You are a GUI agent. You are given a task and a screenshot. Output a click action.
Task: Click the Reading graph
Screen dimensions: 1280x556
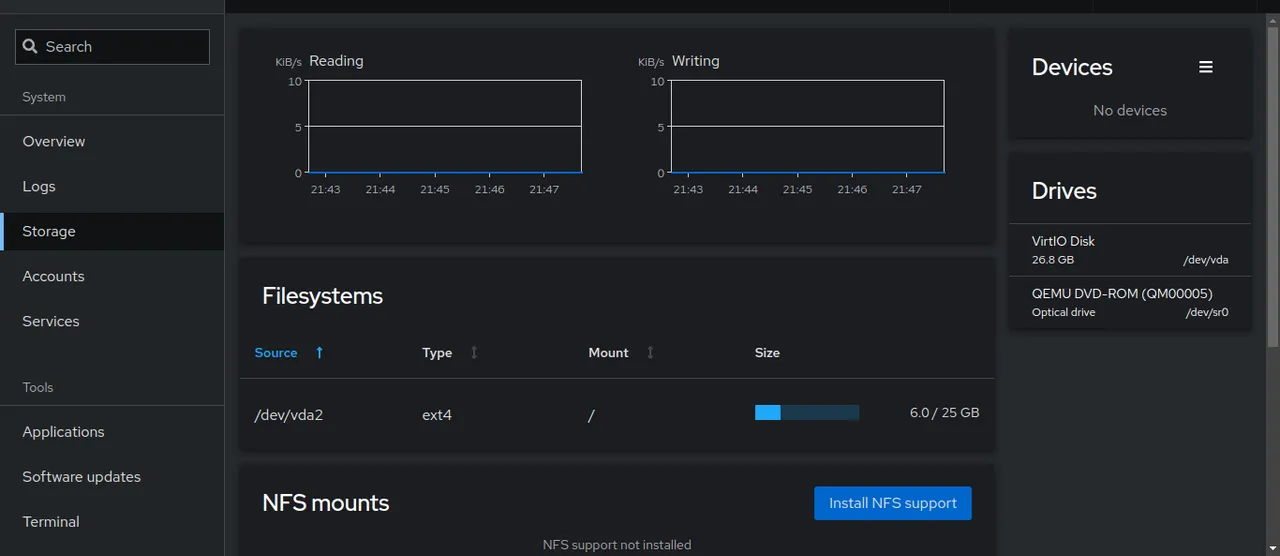click(x=445, y=127)
